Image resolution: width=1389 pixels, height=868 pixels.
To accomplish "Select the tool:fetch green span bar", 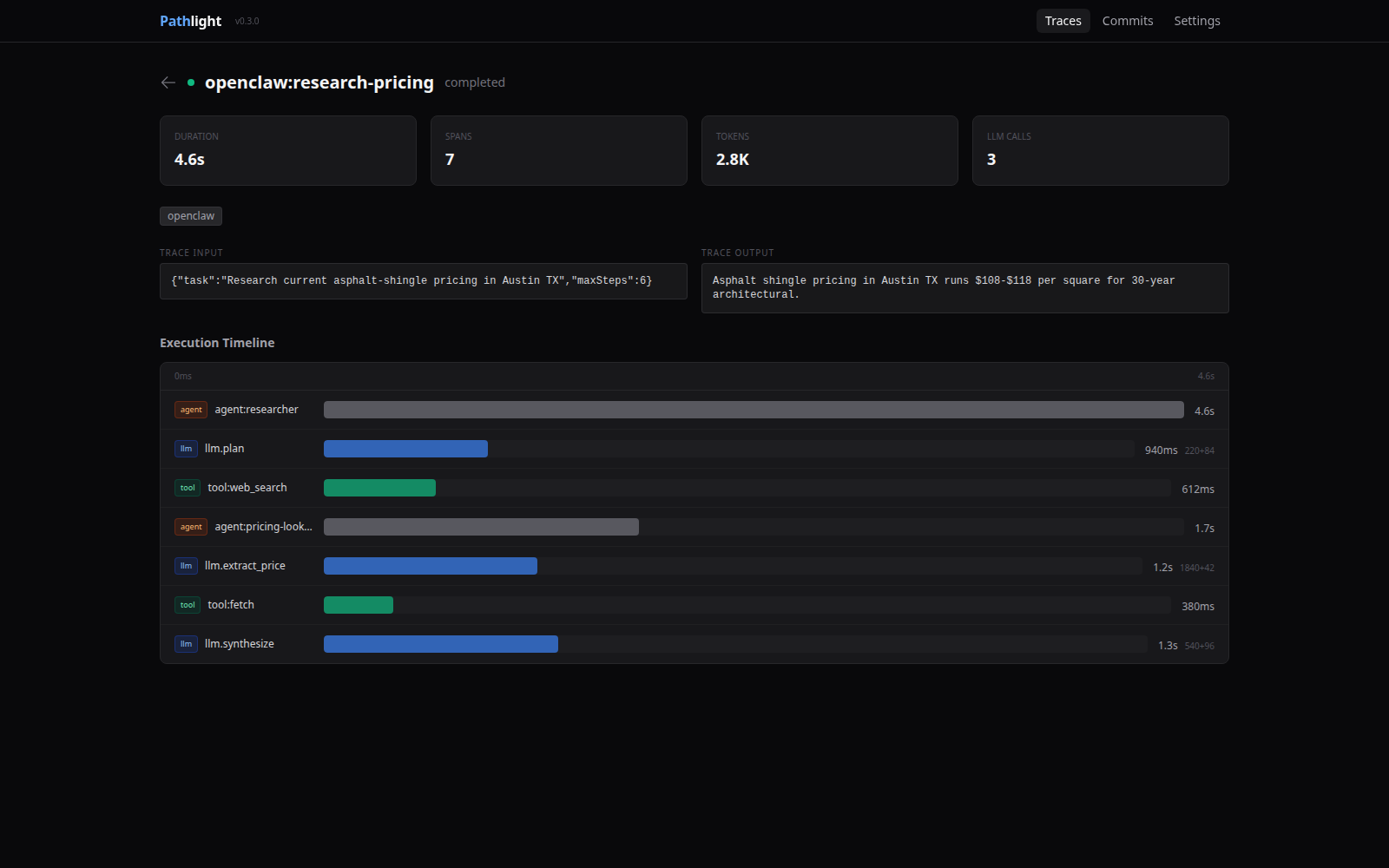I will (x=359, y=605).
